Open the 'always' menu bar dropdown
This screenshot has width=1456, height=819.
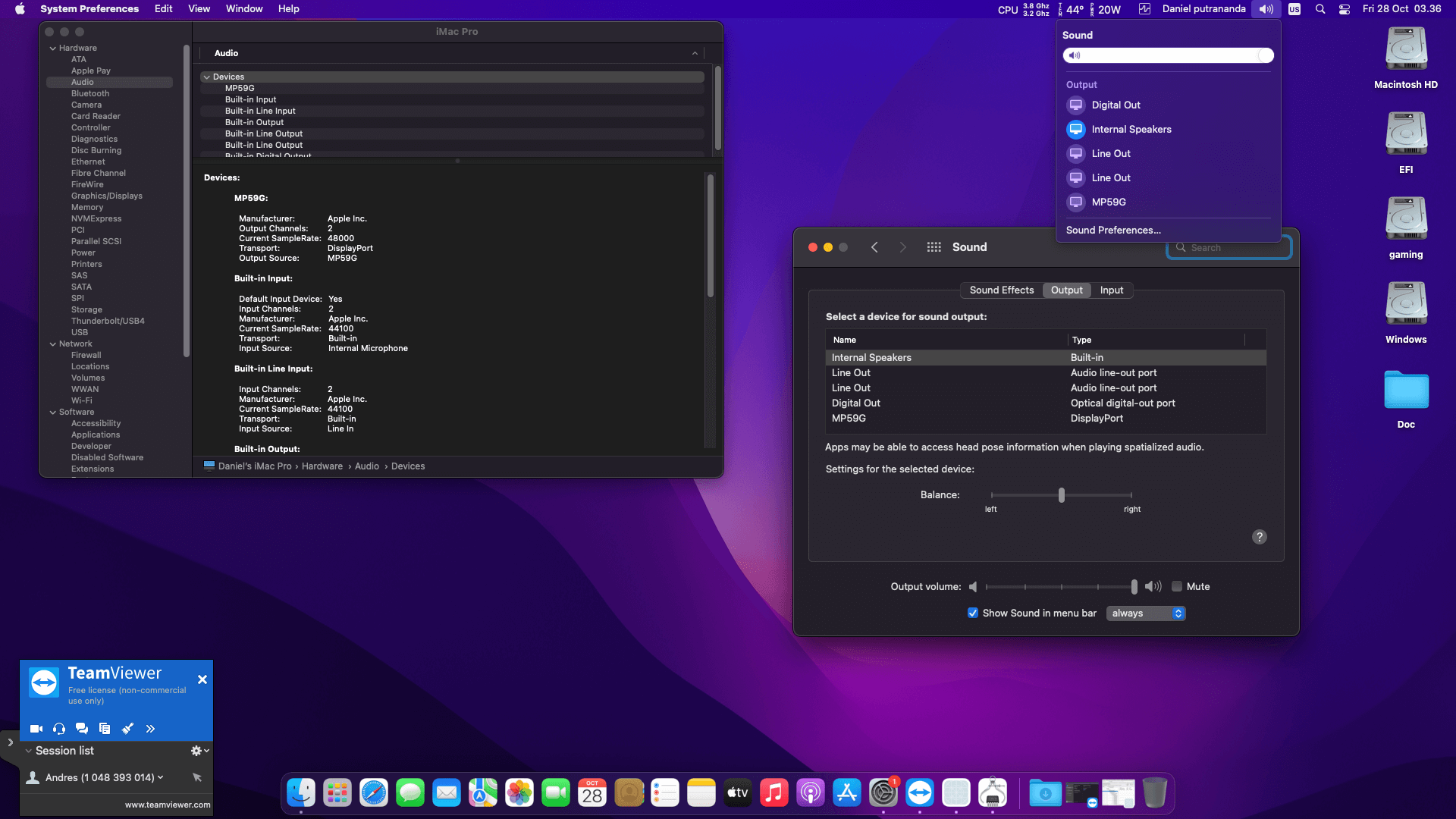[x=1146, y=613]
